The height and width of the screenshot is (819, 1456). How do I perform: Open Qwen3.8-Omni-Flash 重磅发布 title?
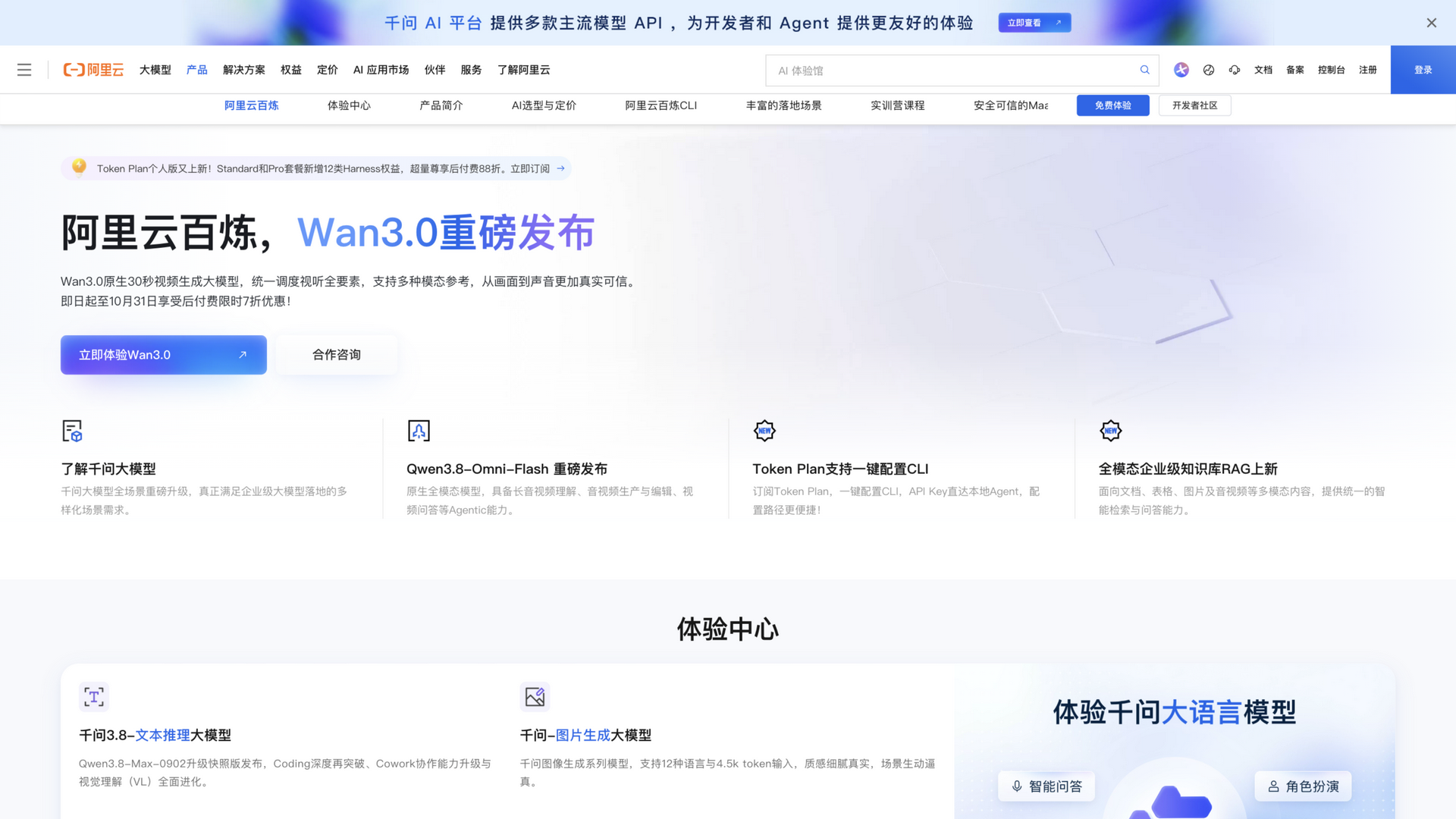(x=507, y=469)
